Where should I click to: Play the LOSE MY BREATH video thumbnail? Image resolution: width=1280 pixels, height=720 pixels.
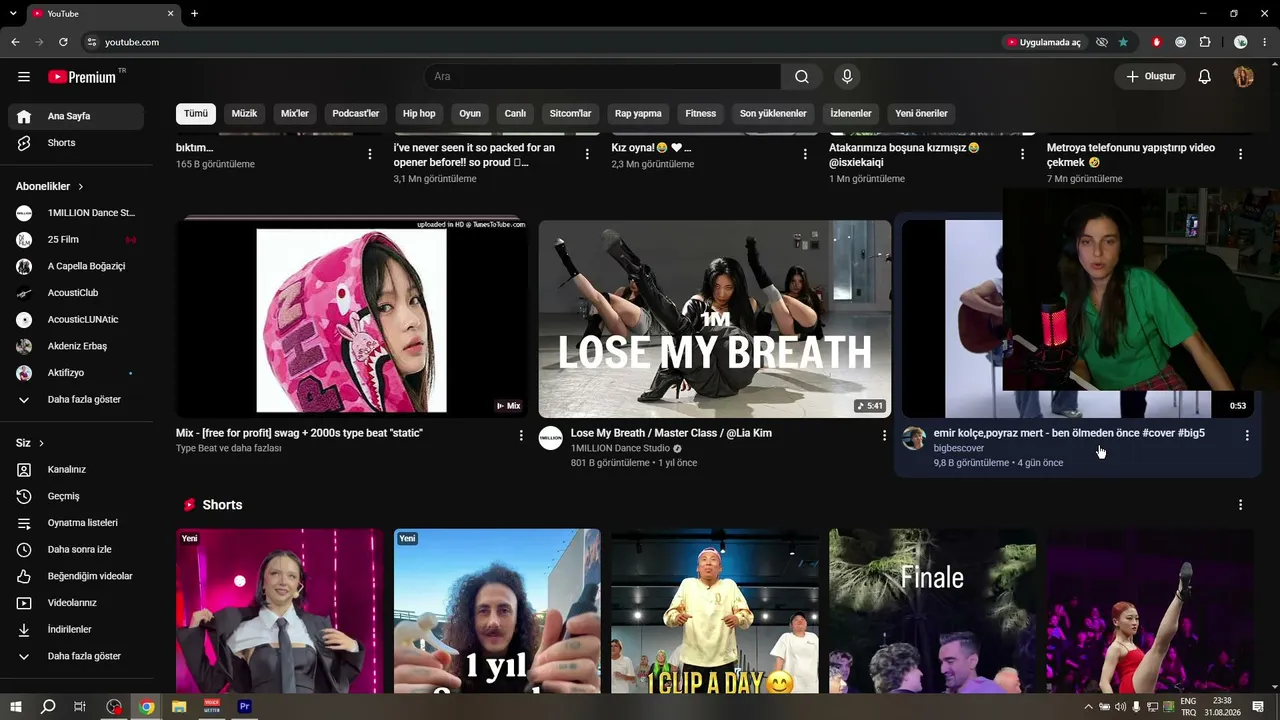(715, 318)
